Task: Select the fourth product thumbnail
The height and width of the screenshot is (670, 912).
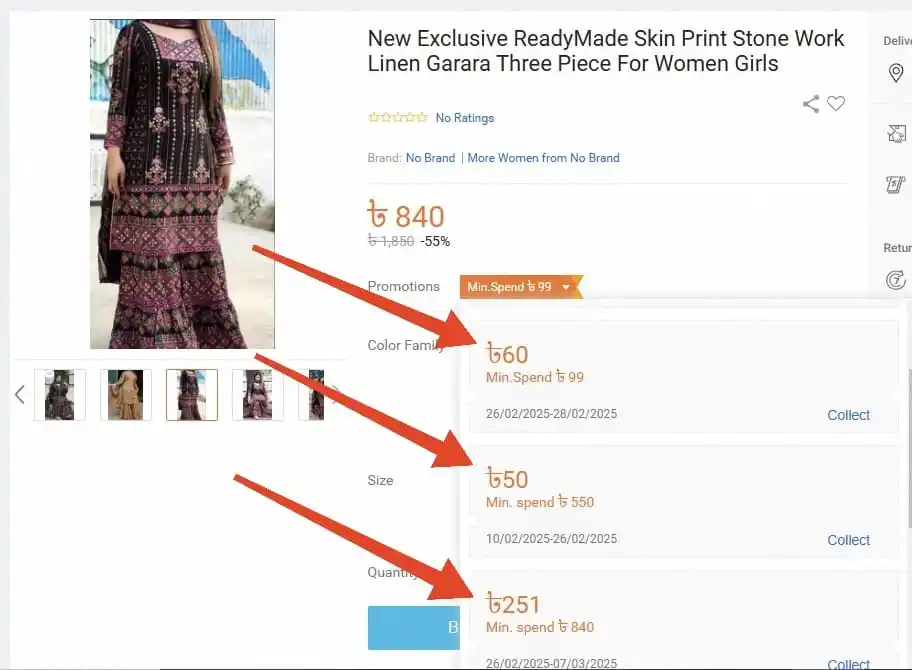Action: [258, 394]
